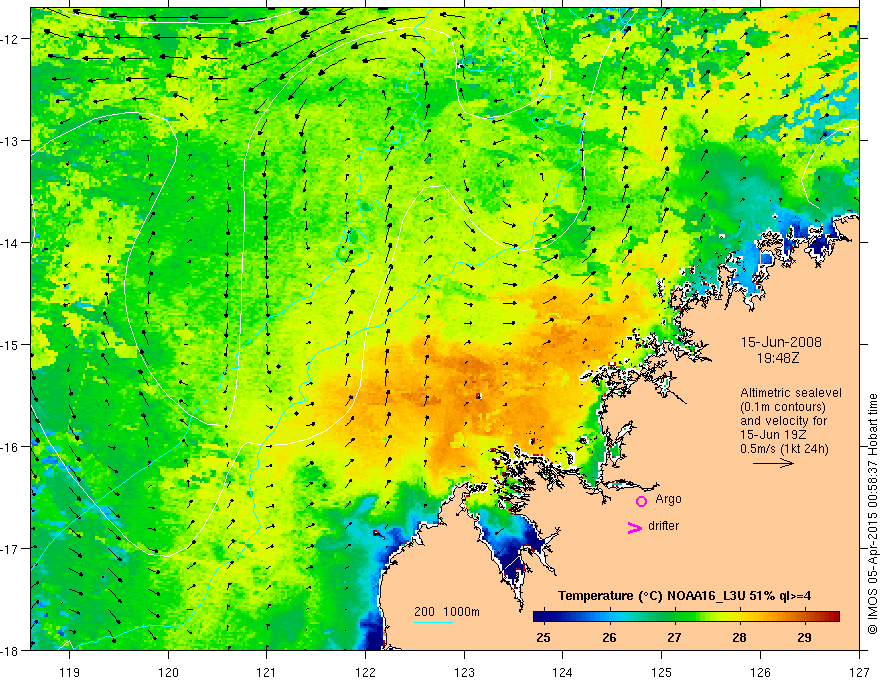The height and width of the screenshot is (680, 880).
Task: Click the '15-Jun-2008' date text
Action: point(781,342)
